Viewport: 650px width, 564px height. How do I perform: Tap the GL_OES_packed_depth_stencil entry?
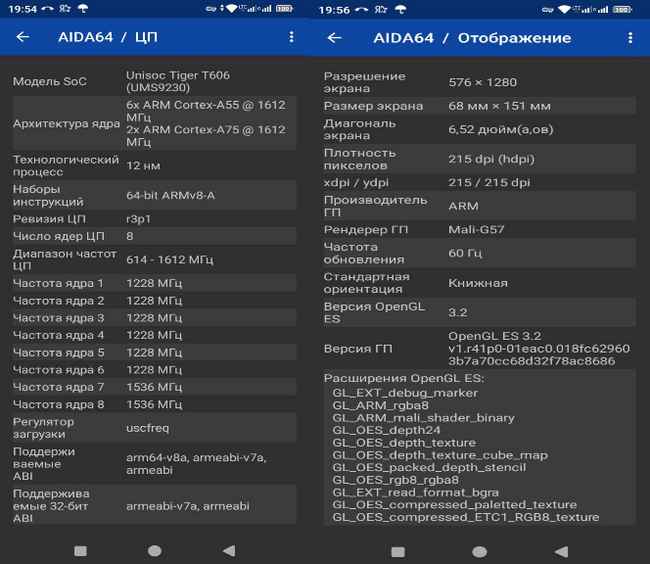tap(429, 467)
